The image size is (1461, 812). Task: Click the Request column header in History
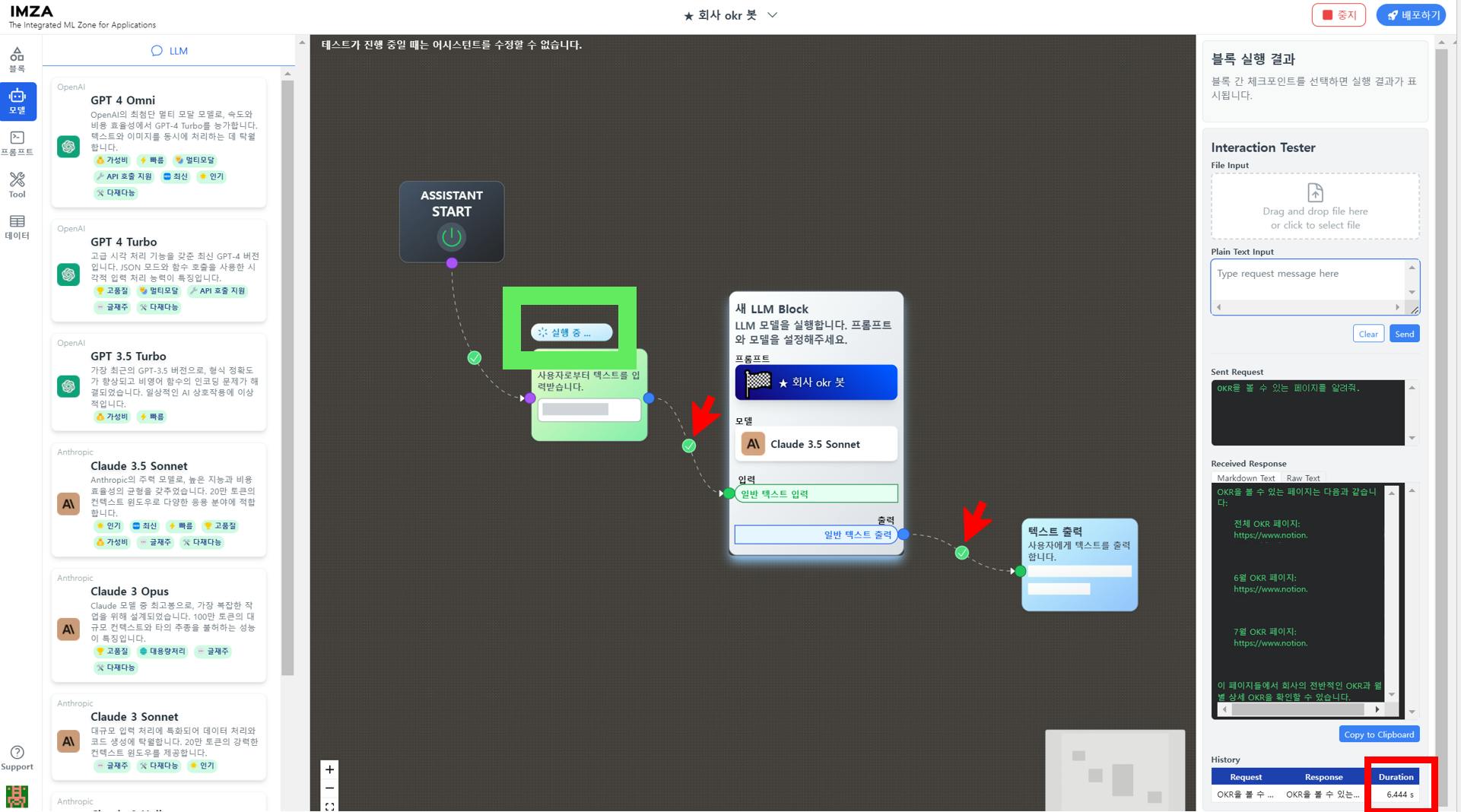click(x=1245, y=777)
